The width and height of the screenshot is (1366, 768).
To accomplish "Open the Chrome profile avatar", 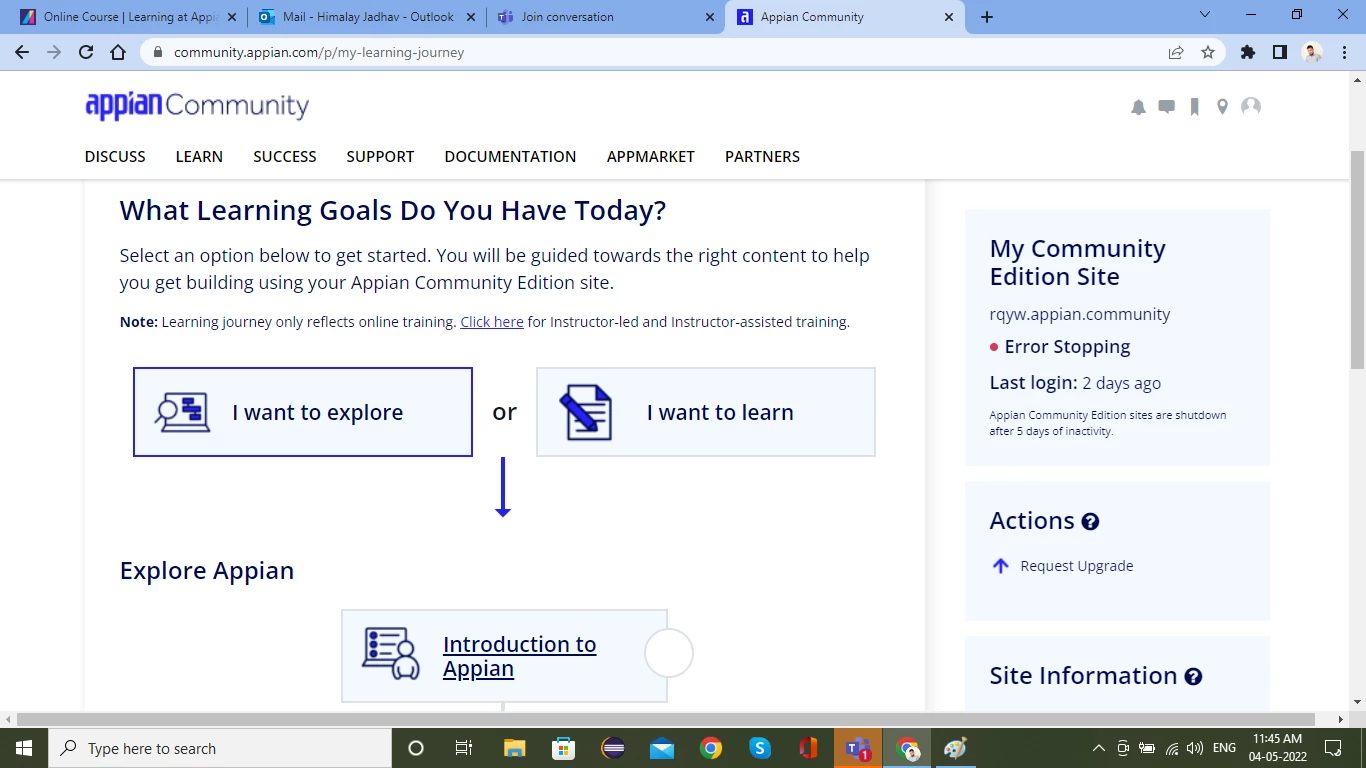I will pyautogui.click(x=1313, y=52).
